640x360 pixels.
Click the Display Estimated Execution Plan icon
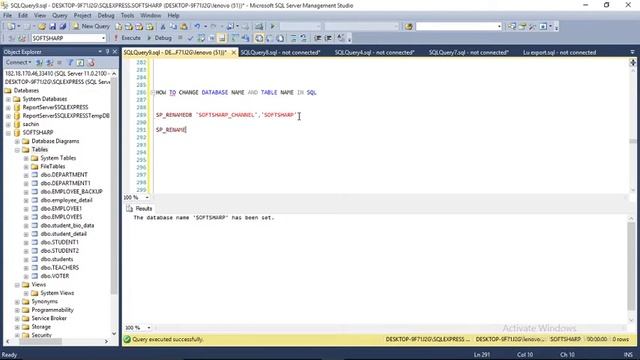(201, 38)
